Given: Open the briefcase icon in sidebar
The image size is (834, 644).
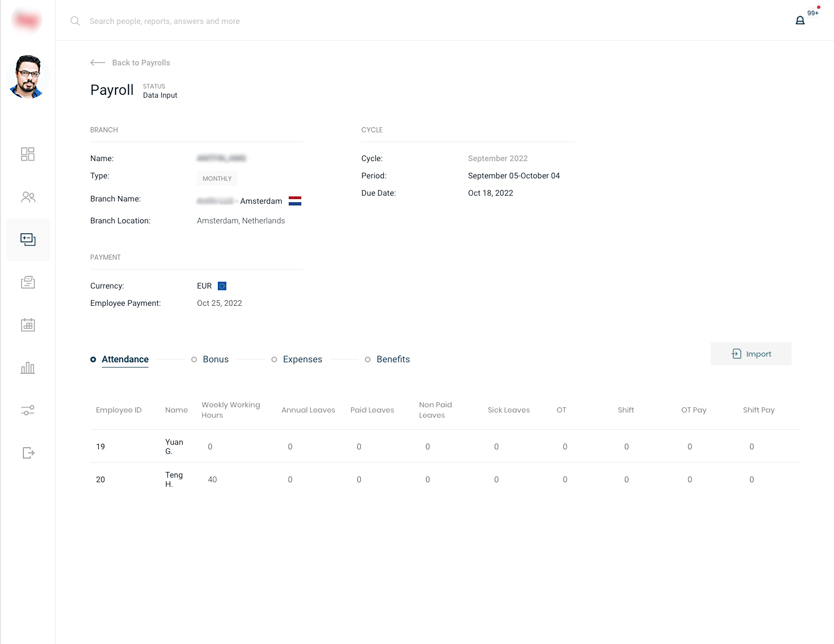Looking at the screenshot, I should coord(28,283).
